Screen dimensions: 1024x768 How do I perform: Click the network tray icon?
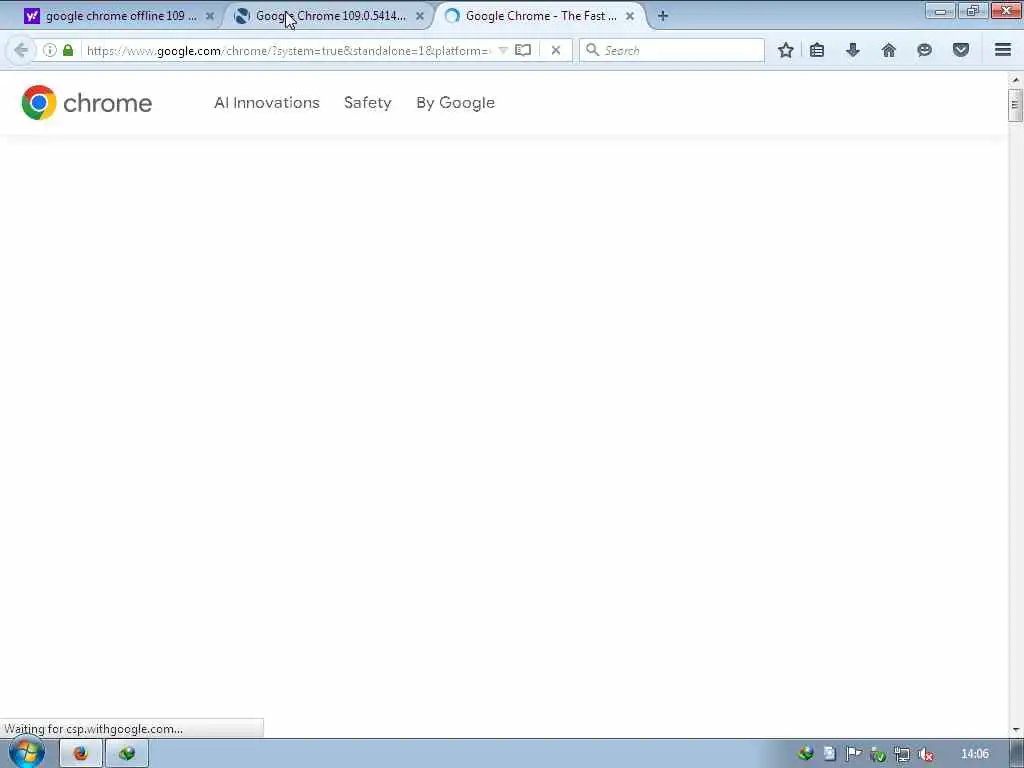coord(901,754)
